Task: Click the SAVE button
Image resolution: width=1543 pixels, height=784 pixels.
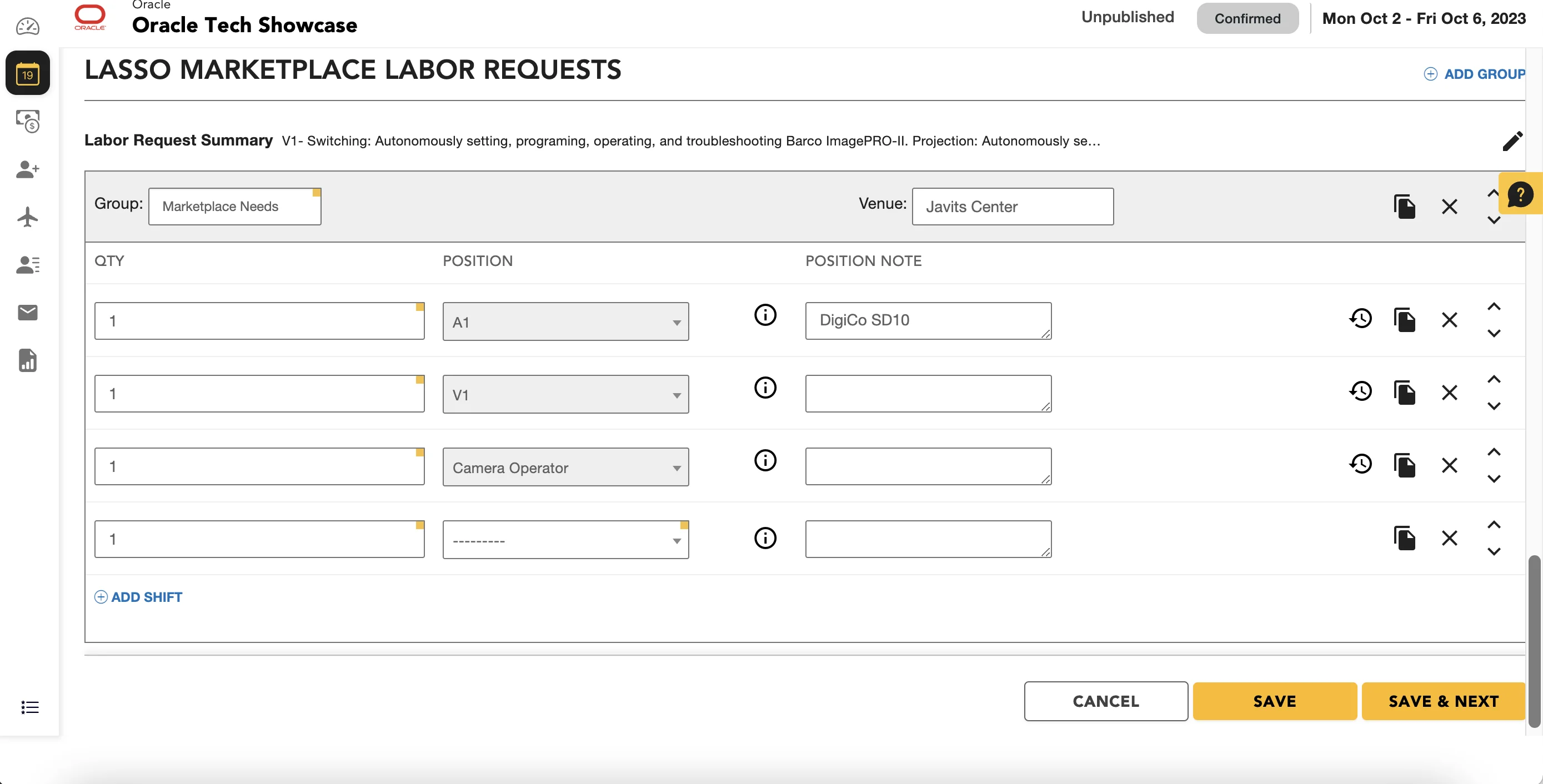Action: pyautogui.click(x=1275, y=701)
